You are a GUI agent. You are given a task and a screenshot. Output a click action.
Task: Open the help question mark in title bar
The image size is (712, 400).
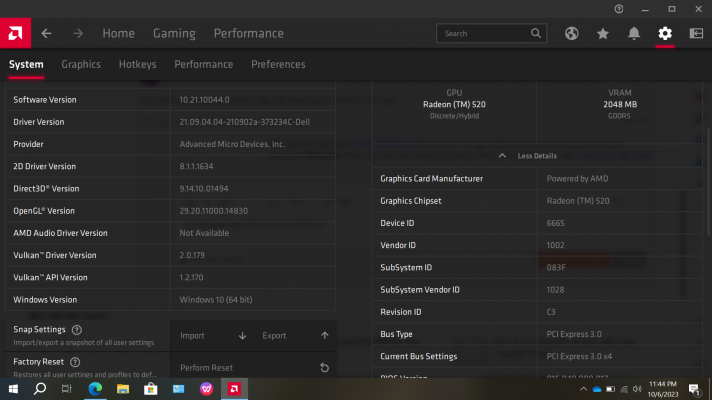click(619, 9)
